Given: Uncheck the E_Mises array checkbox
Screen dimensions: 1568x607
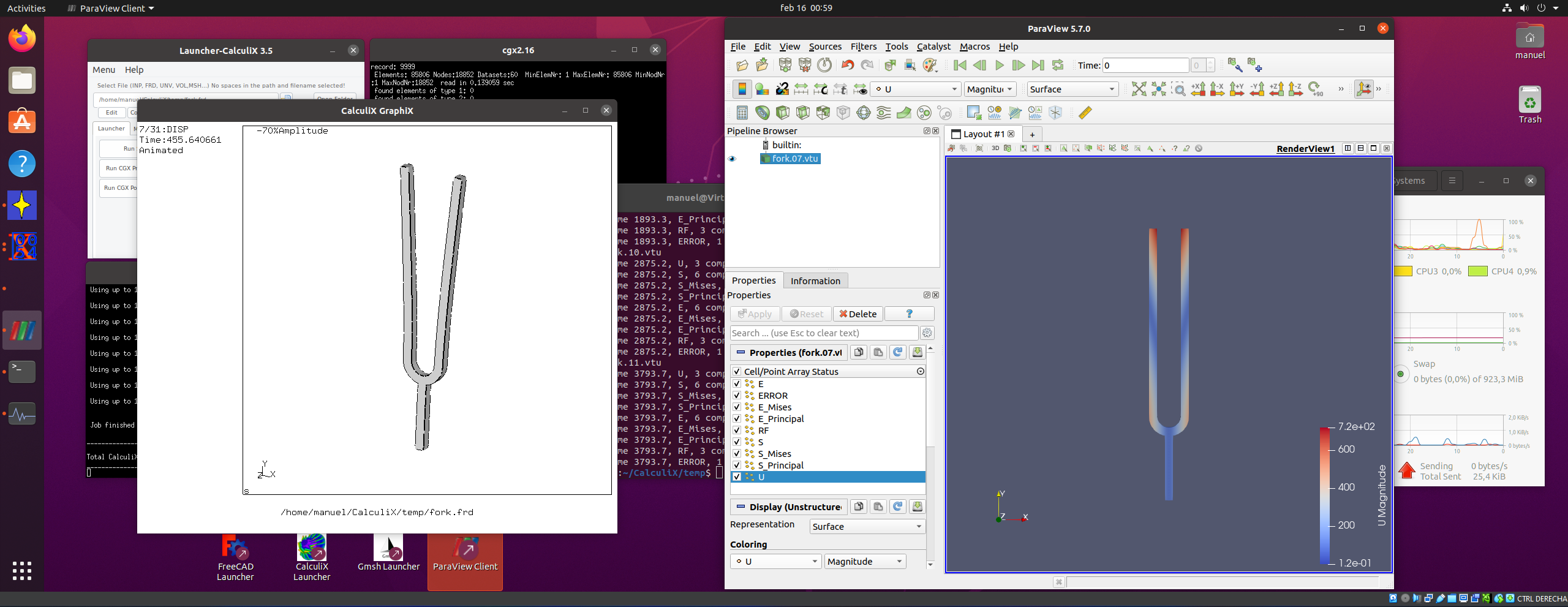Looking at the screenshot, I should (737, 407).
